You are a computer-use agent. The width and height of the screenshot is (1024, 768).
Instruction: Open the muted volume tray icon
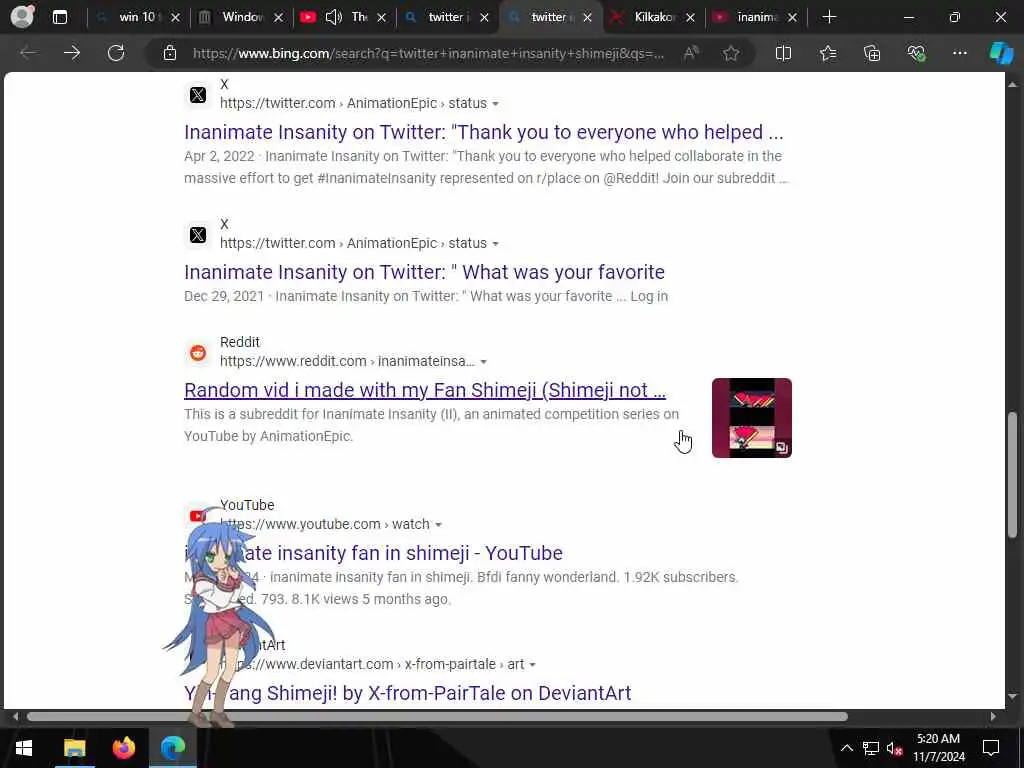[x=894, y=748]
